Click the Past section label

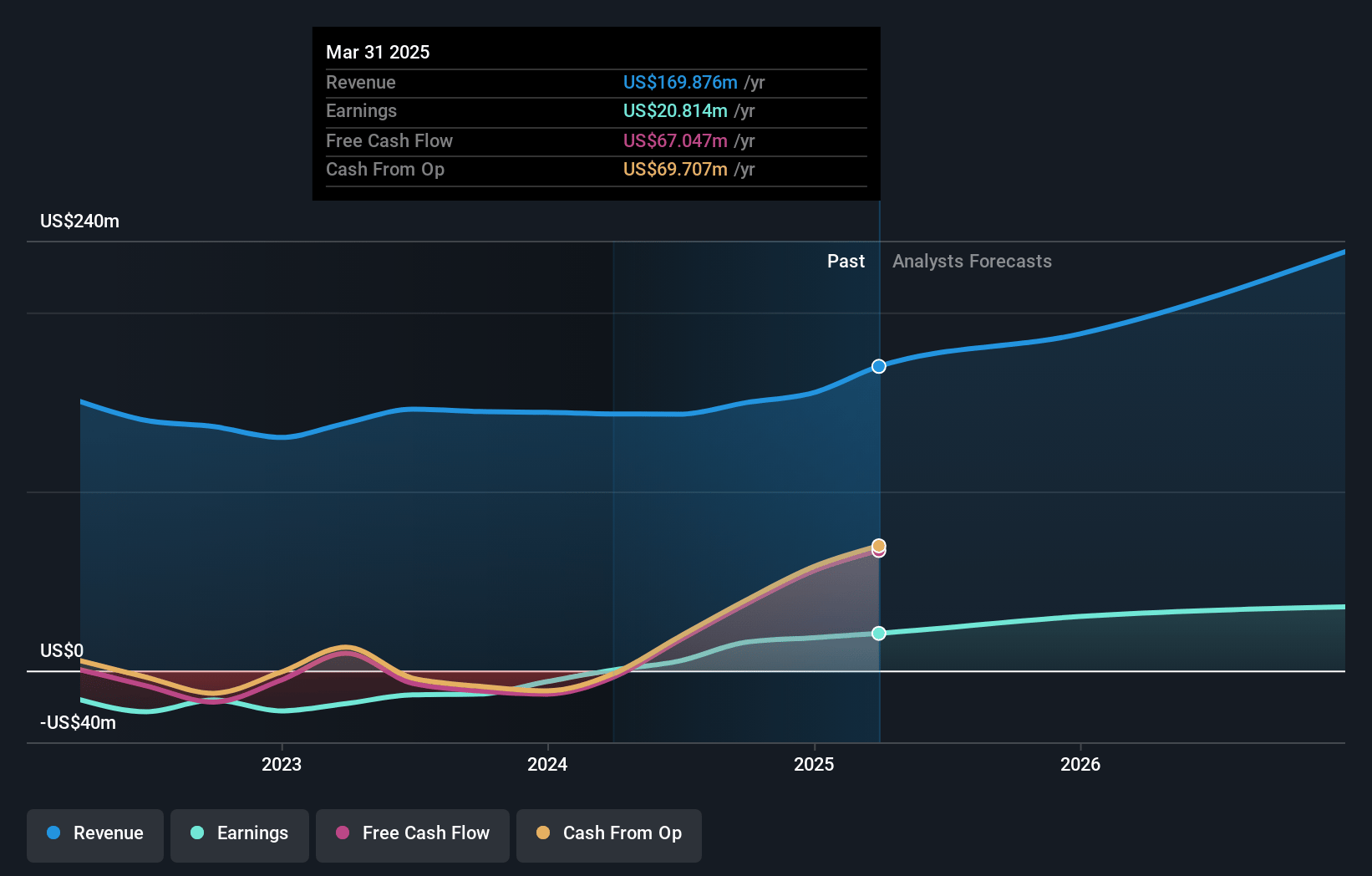[x=846, y=262]
